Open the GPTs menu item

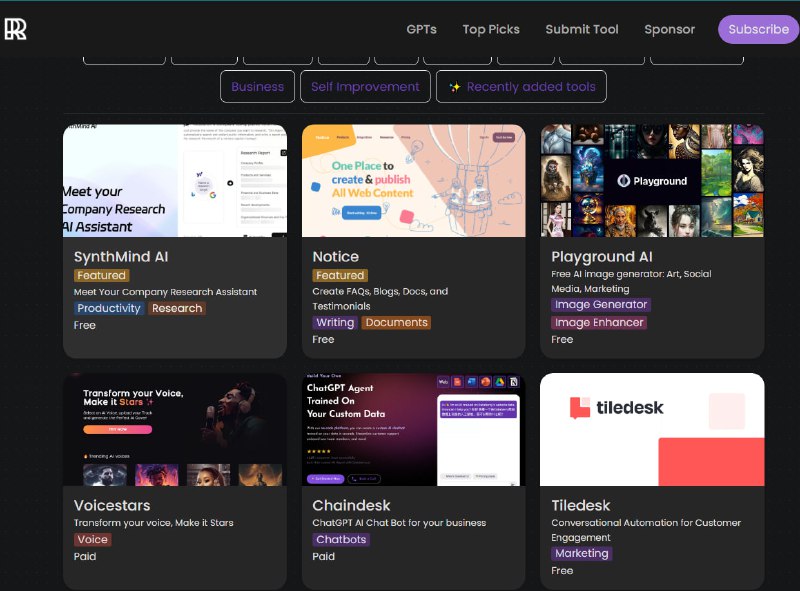pos(421,29)
